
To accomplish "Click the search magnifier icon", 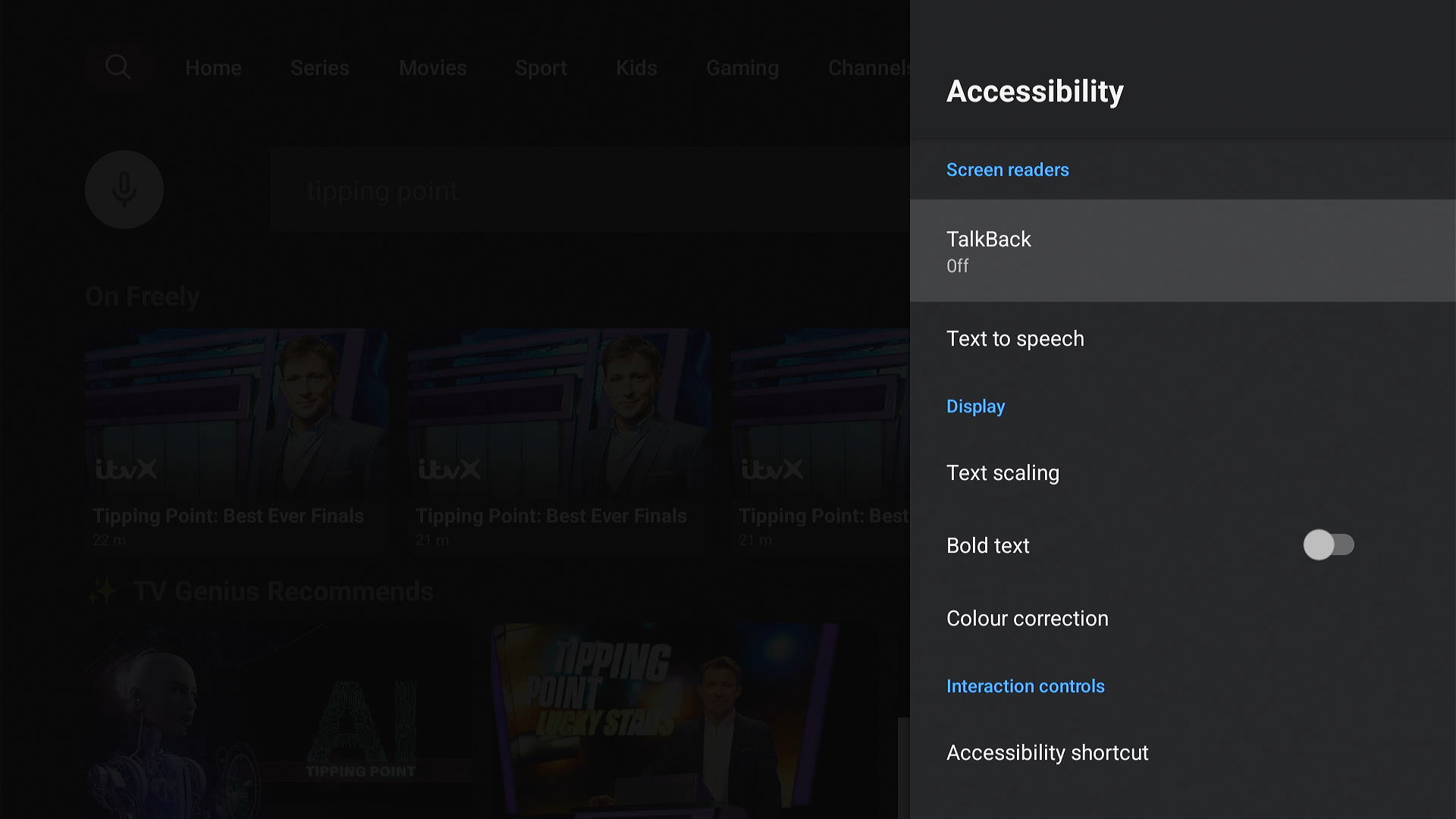I will coord(118,67).
